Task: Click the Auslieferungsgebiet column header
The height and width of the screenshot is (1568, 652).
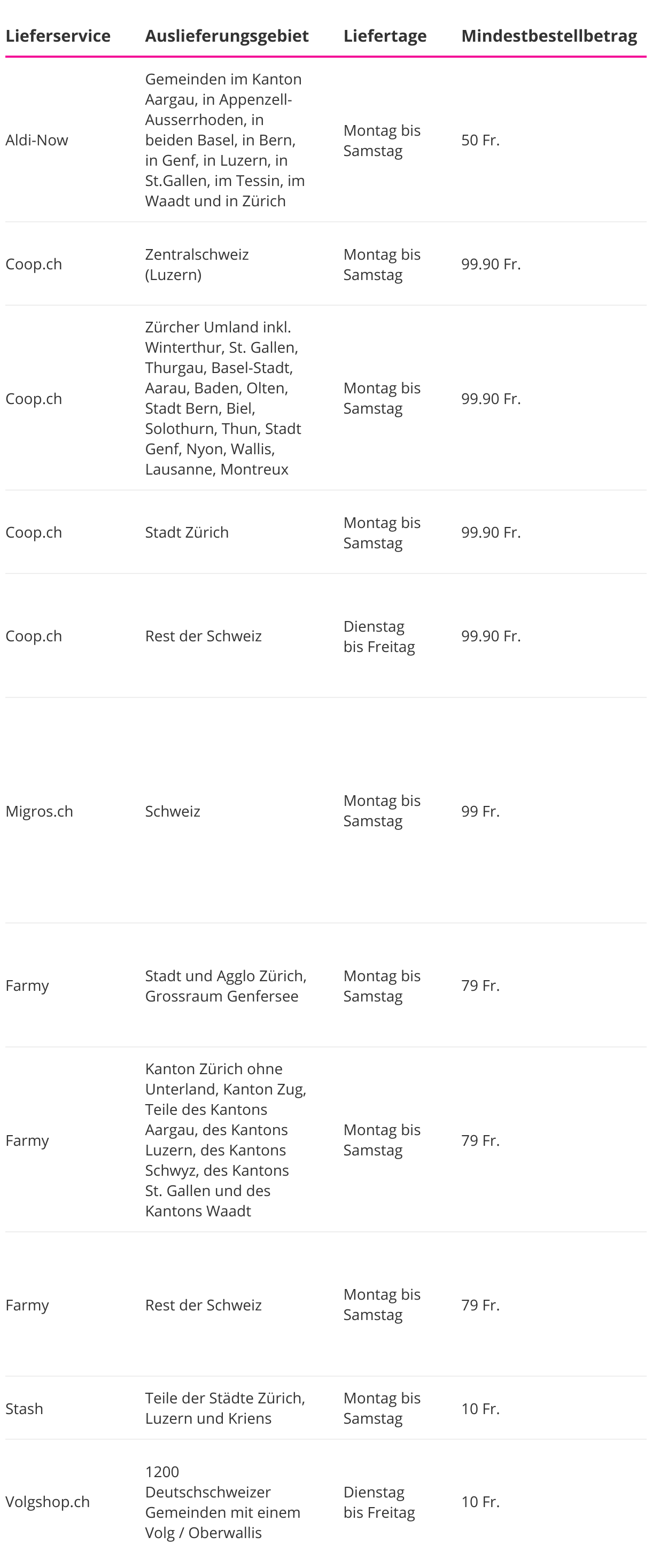Action: click(227, 36)
